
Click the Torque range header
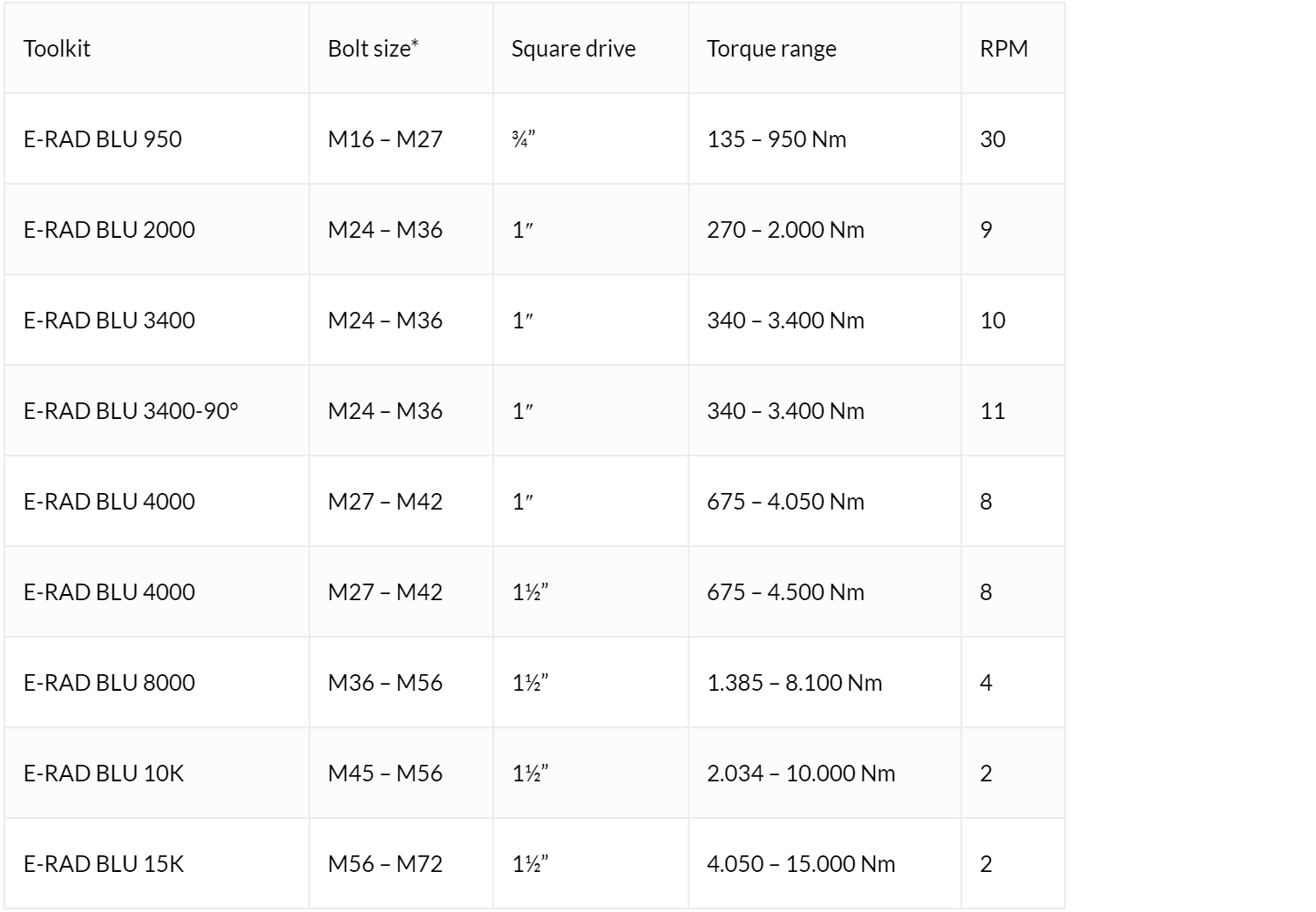tap(771, 49)
